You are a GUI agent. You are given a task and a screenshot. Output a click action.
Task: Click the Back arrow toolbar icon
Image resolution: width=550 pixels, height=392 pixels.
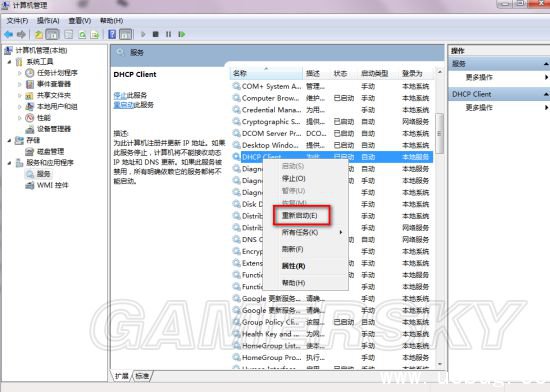(8, 34)
